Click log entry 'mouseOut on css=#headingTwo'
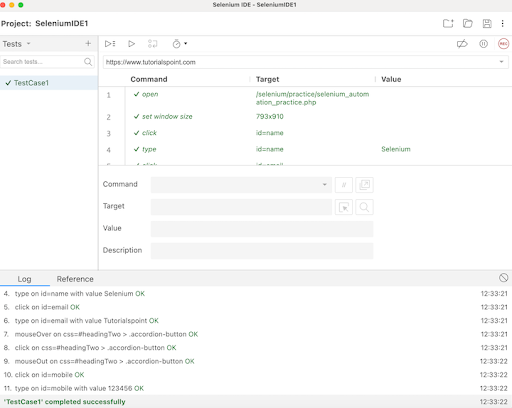 (256, 361)
